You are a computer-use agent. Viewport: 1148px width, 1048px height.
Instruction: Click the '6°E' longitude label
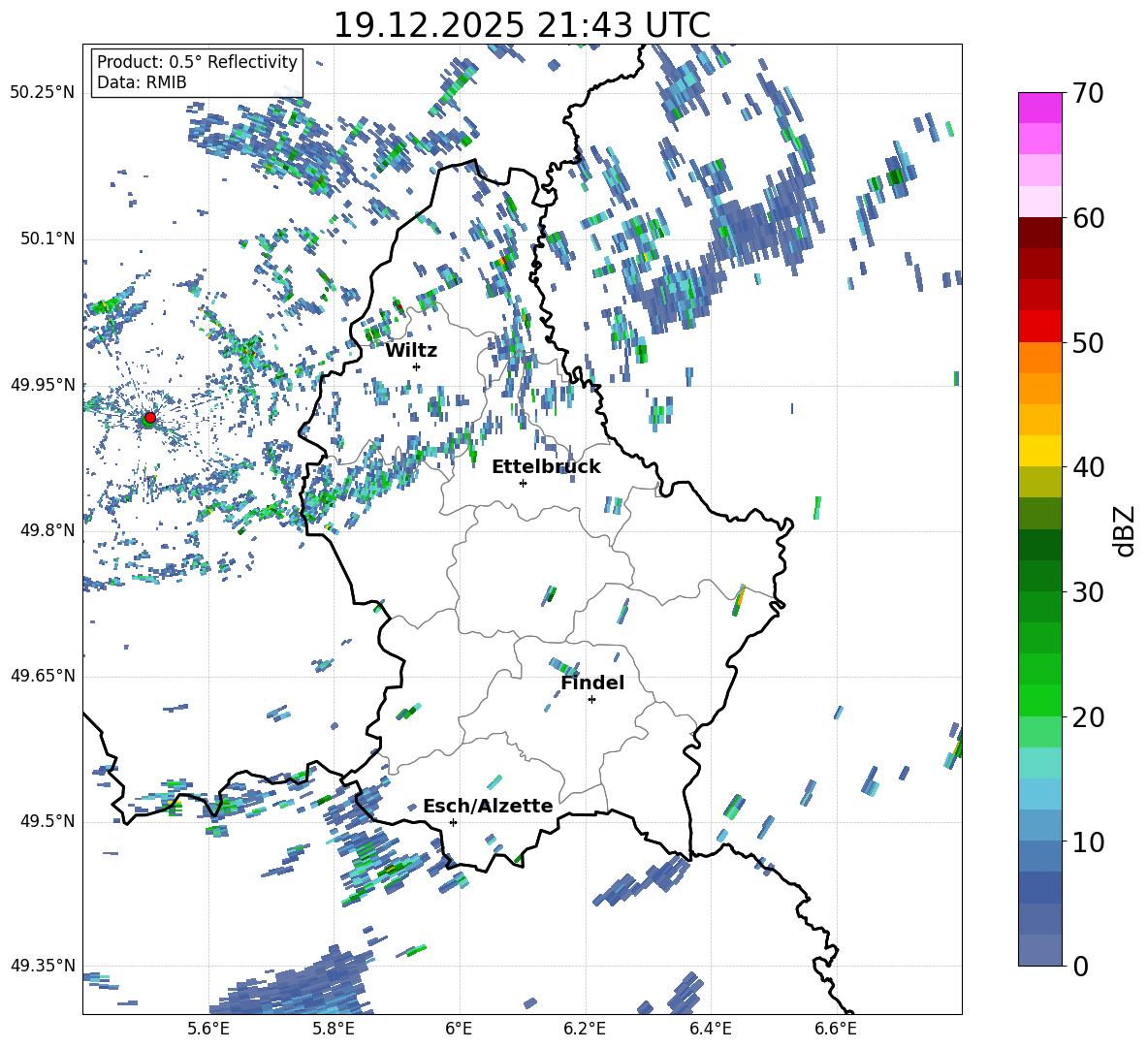pyautogui.click(x=459, y=1029)
